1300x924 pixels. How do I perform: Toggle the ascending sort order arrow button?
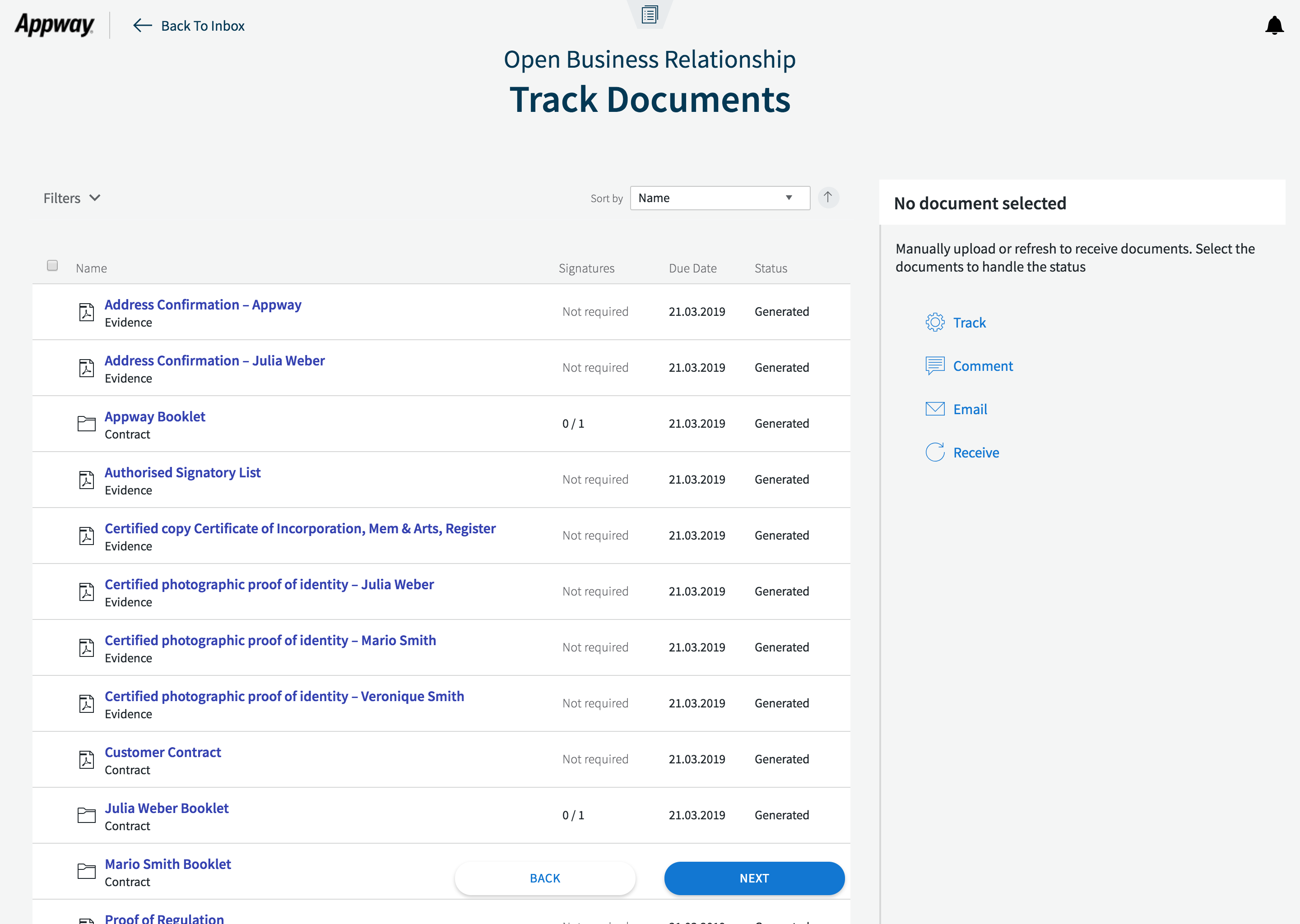828,198
